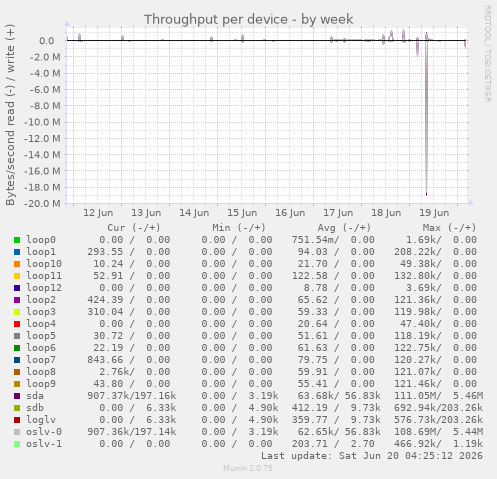Click loop8 current value '2.76k/ 0.00'
This screenshot has height=479, width=497.
pyautogui.click(x=135, y=372)
